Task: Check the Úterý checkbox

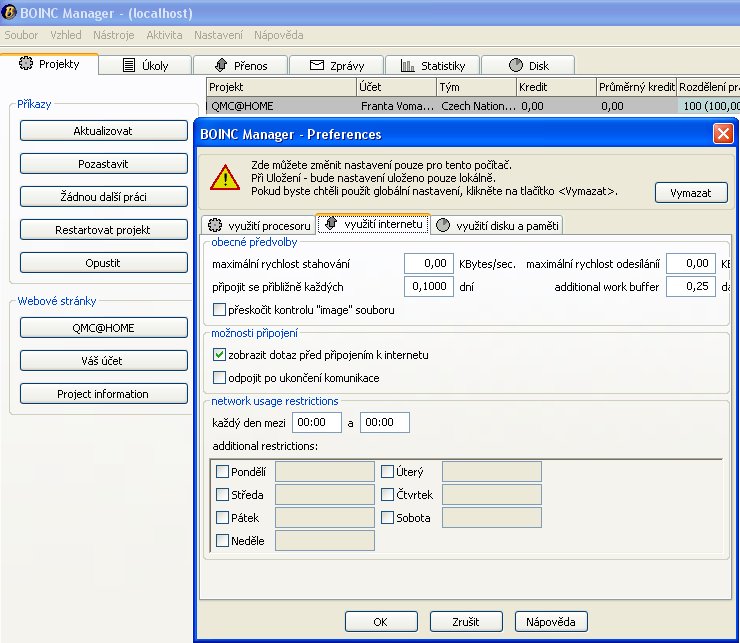Action: click(387, 471)
